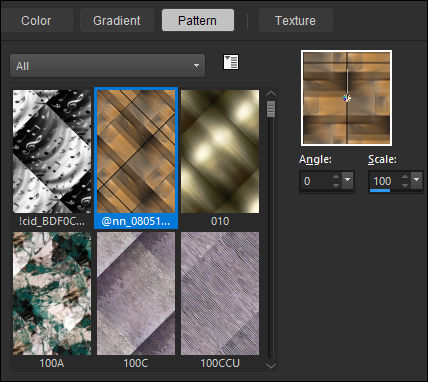Choose the 100CCU striped pattern thumbnail
Viewport: 428px width, 382px height.
[x=220, y=294]
